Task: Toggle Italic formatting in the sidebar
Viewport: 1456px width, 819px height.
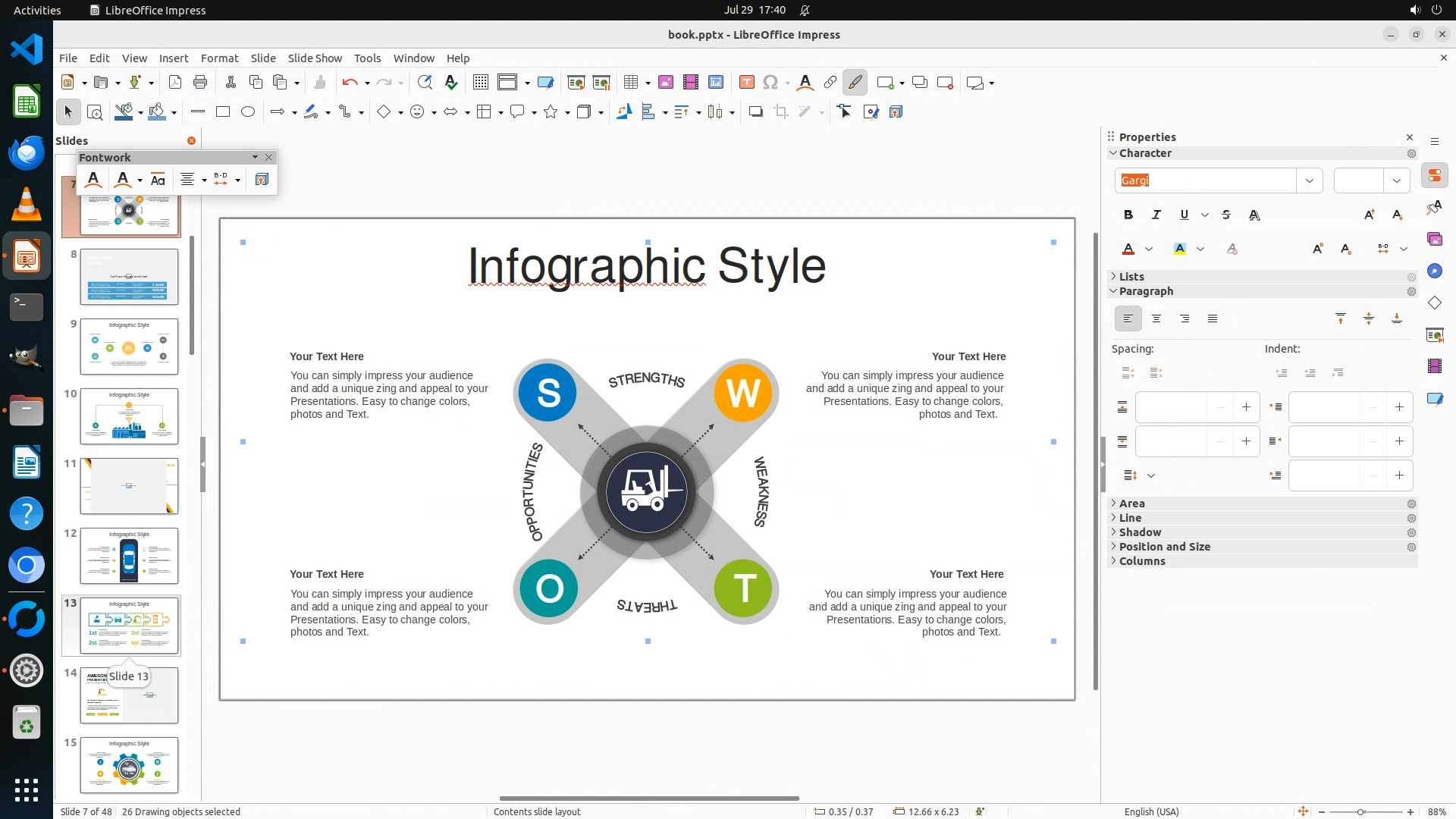Action: click(x=1156, y=215)
